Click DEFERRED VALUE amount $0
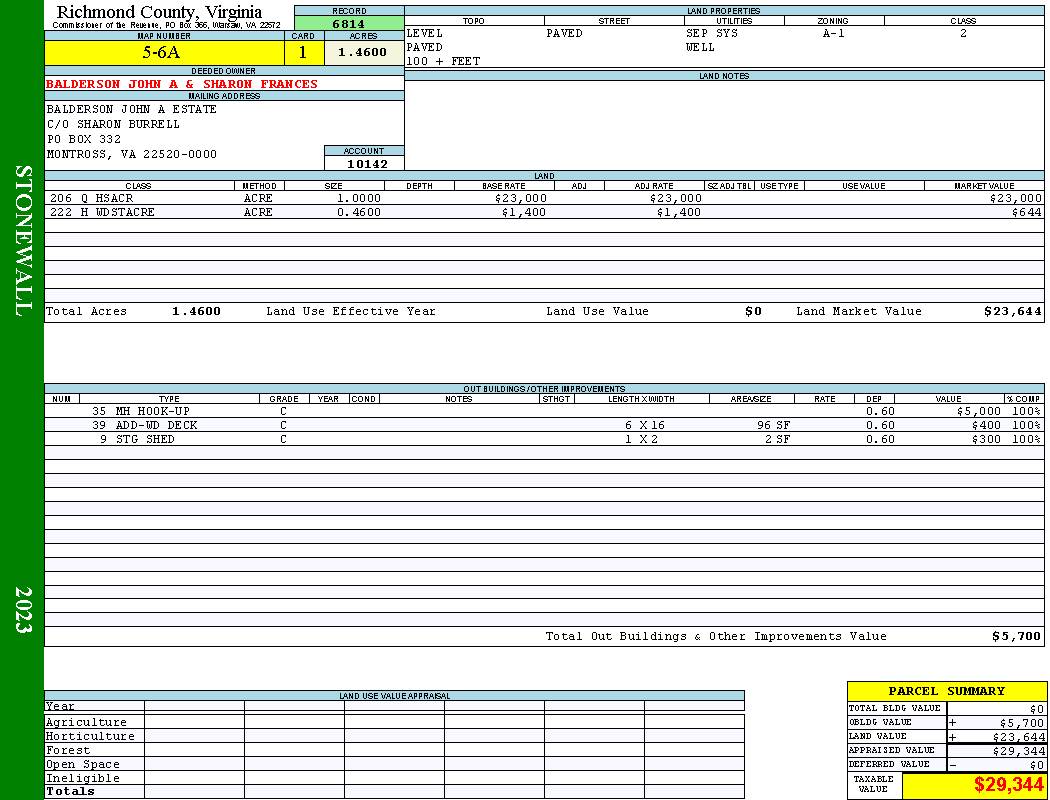Viewport: 1050px width, 800px height. (x=1037, y=765)
